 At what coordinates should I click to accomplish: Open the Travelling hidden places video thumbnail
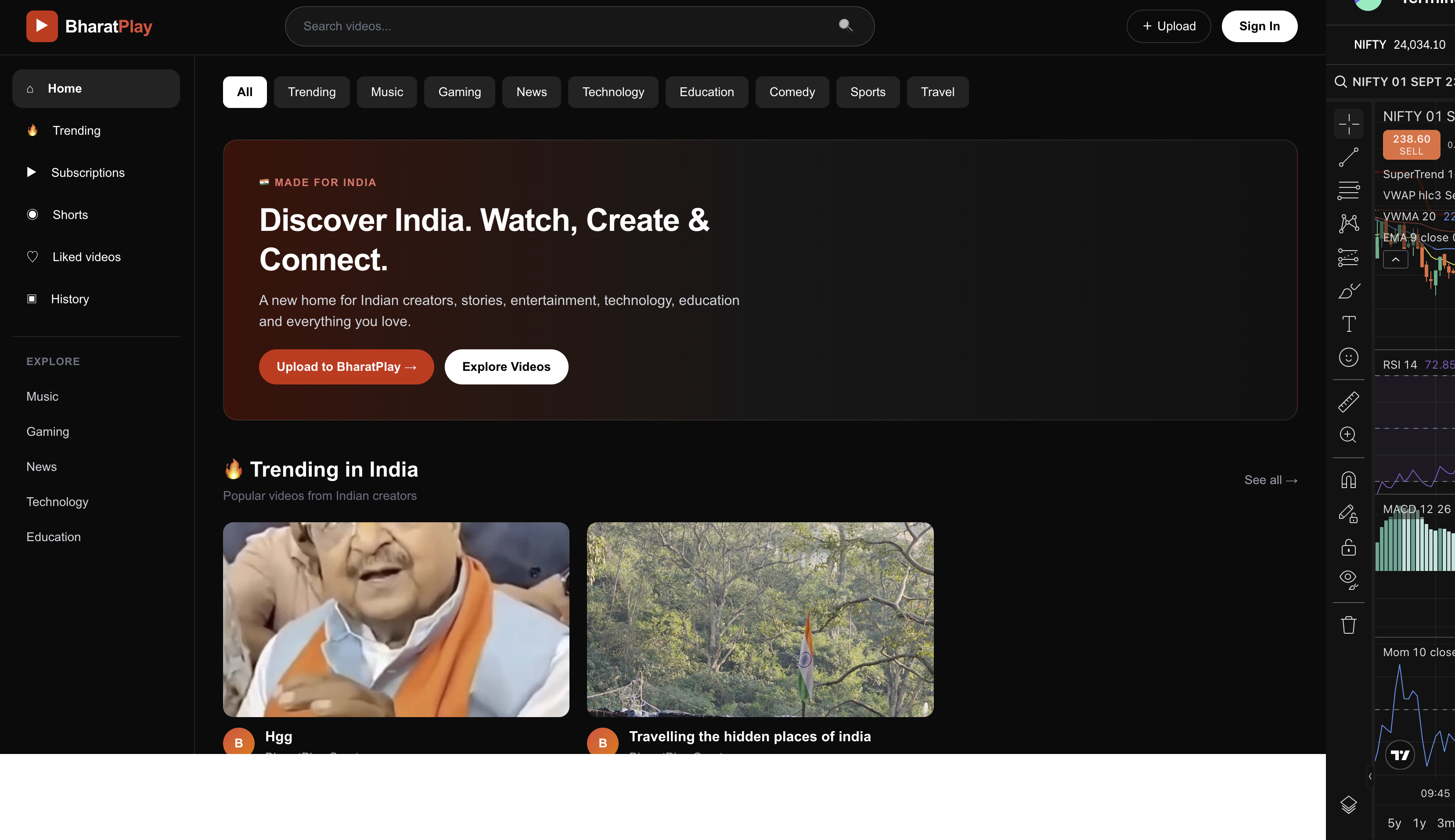tap(760, 620)
